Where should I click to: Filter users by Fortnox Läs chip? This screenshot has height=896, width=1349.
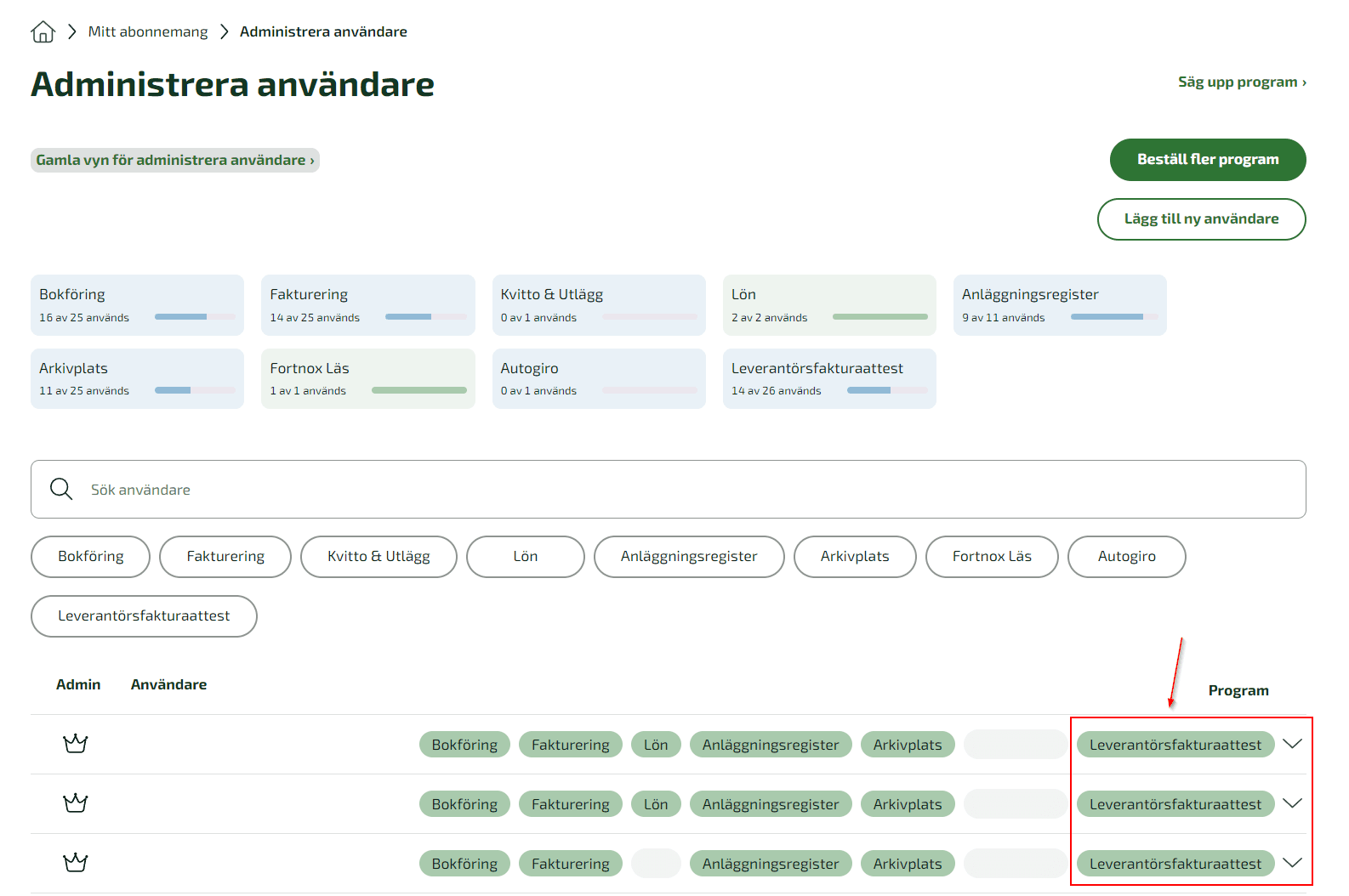pyautogui.click(x=992, y=557)
